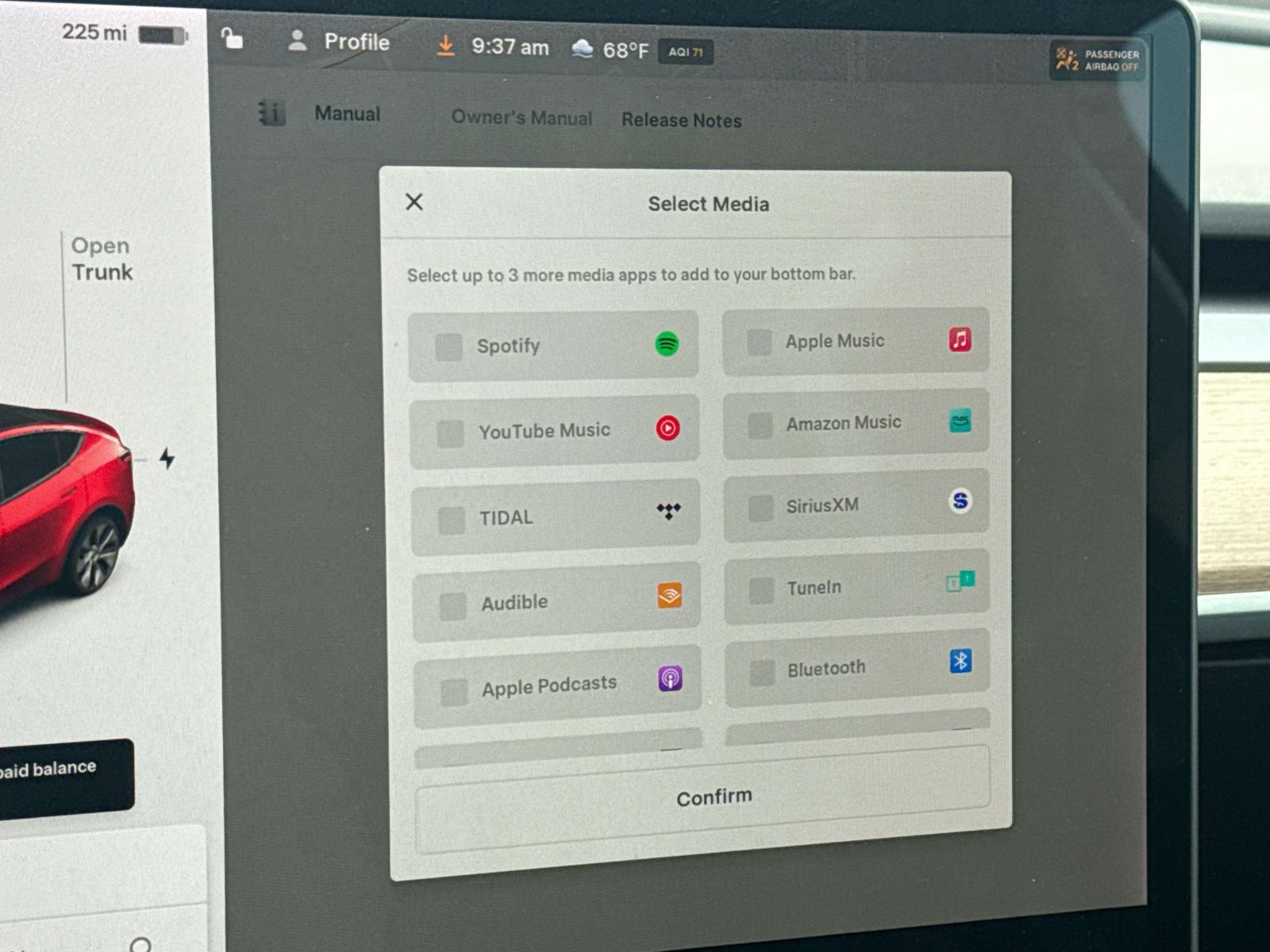
Task: Tap Open Trunk on the car view
Action: 102,259
